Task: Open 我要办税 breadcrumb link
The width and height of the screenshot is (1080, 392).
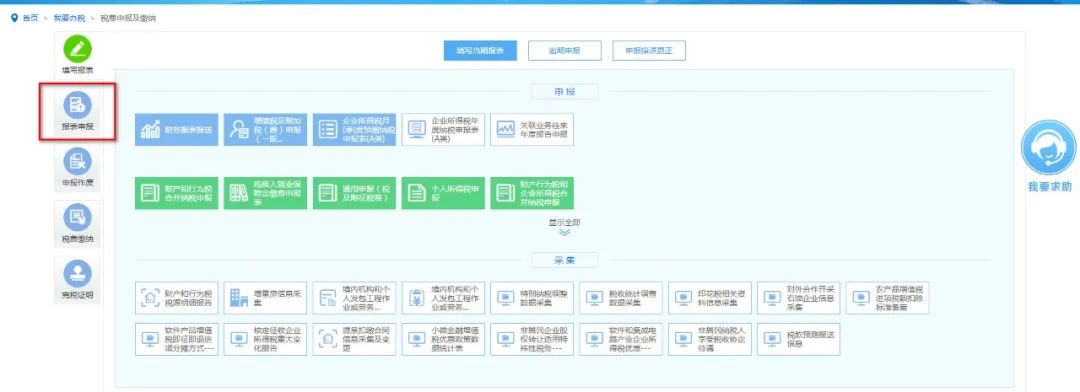Action: pos(70,18)
